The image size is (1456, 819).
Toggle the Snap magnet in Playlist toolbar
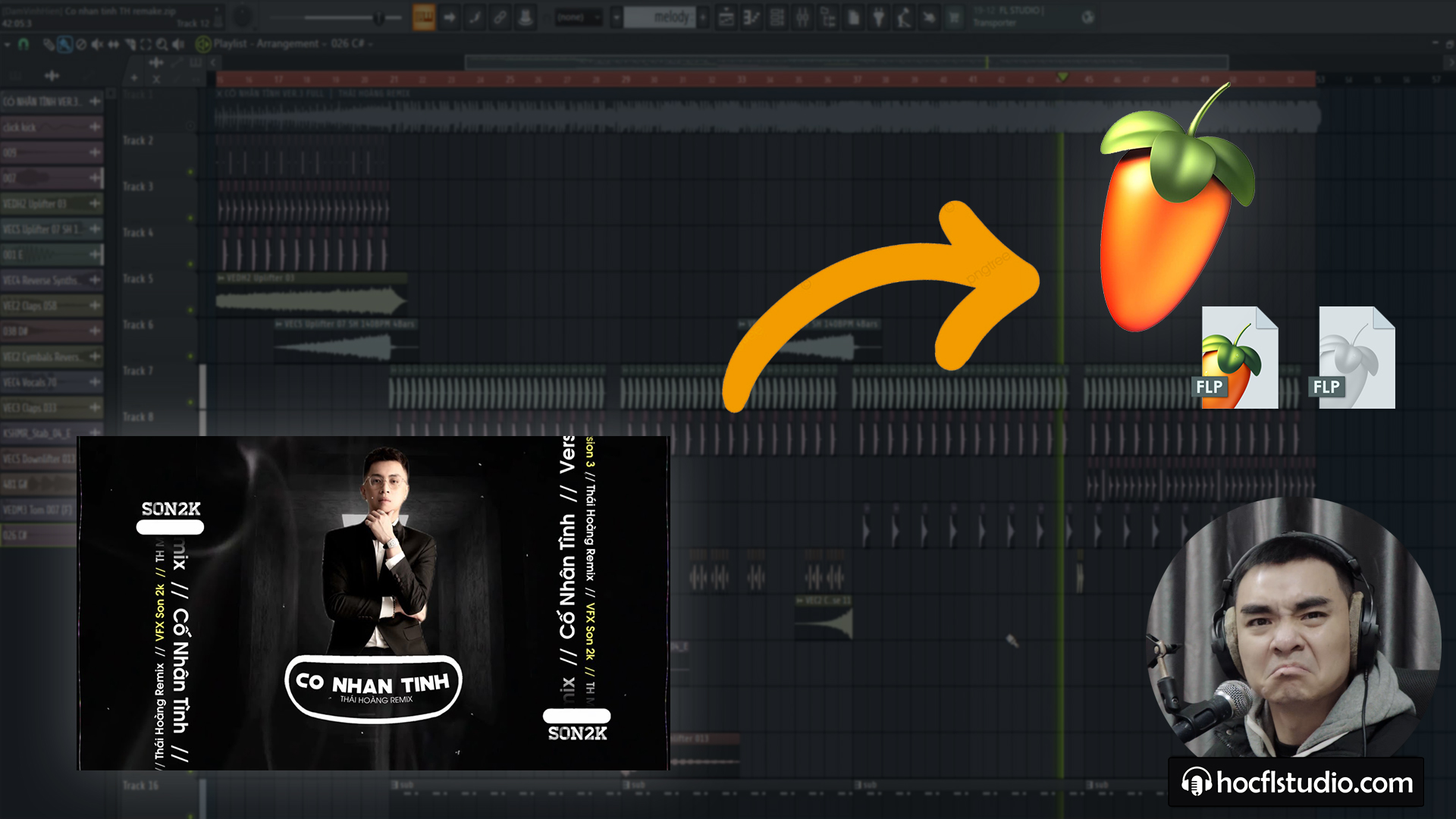point(24,45)
